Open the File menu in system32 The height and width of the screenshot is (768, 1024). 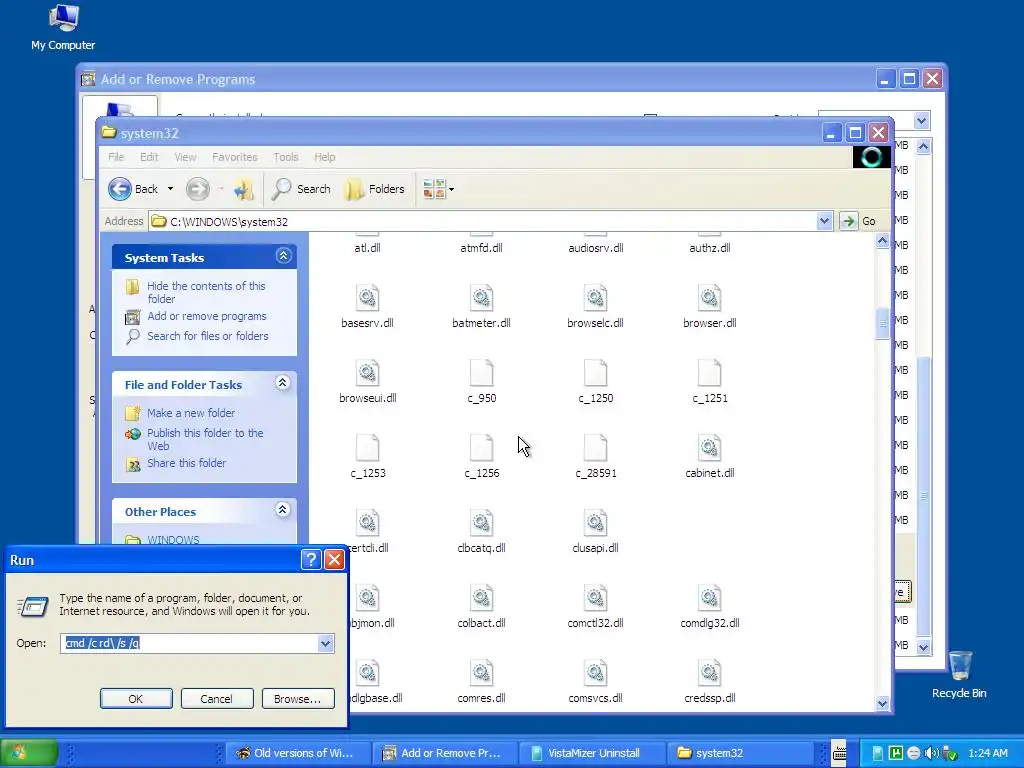pos(116,157)
